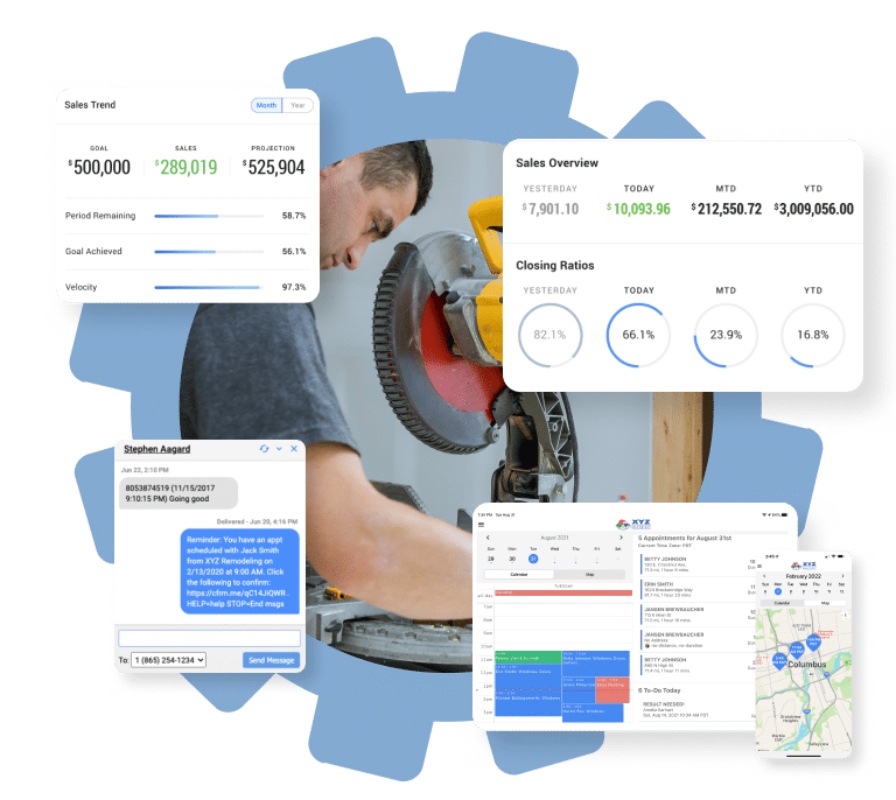The height and width of the screenshot is (800, 896).
Task: Select the highlighted day 31 on tablet calendar
Action: [x=533, y=559]
